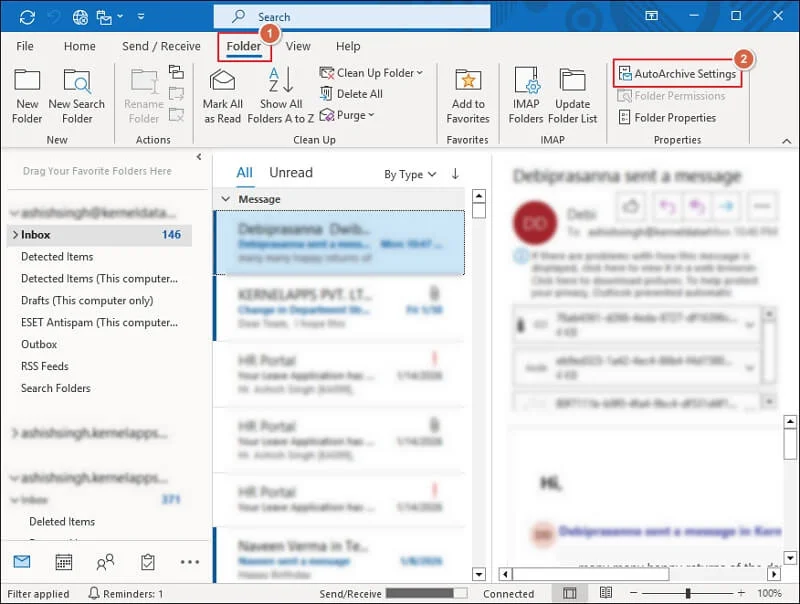800x604 pixels.
Task: Click the New Folder icon
Action: [x=27, y=82]
